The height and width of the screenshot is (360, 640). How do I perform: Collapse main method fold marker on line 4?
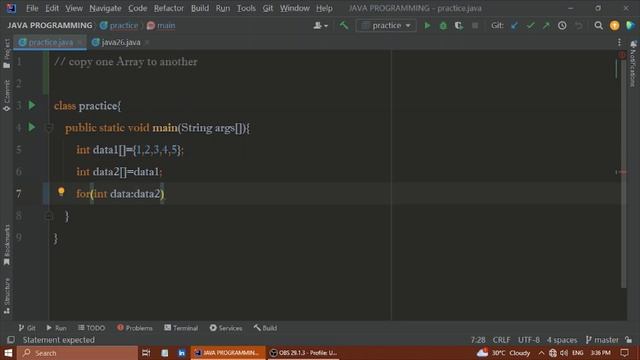49,128
